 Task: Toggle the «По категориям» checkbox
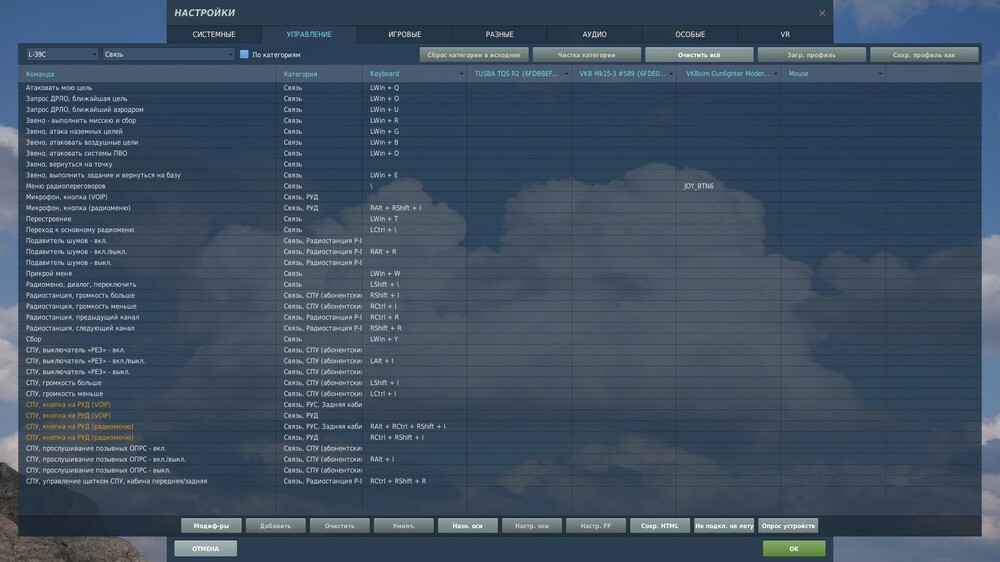coord(244,54)
